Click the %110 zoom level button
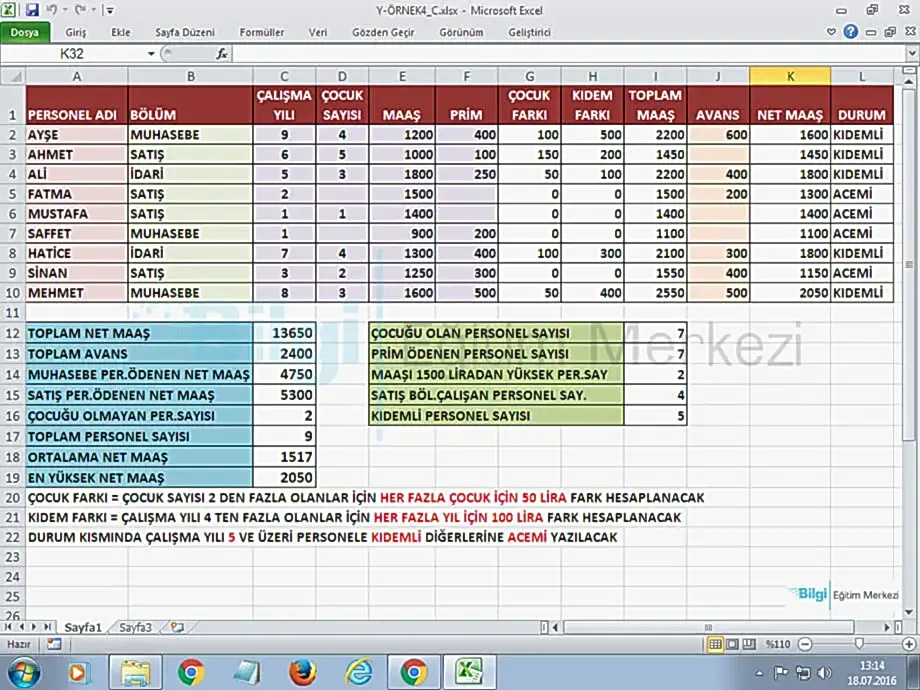The width and height of the screenshot is (920, 690). (779, 645)
